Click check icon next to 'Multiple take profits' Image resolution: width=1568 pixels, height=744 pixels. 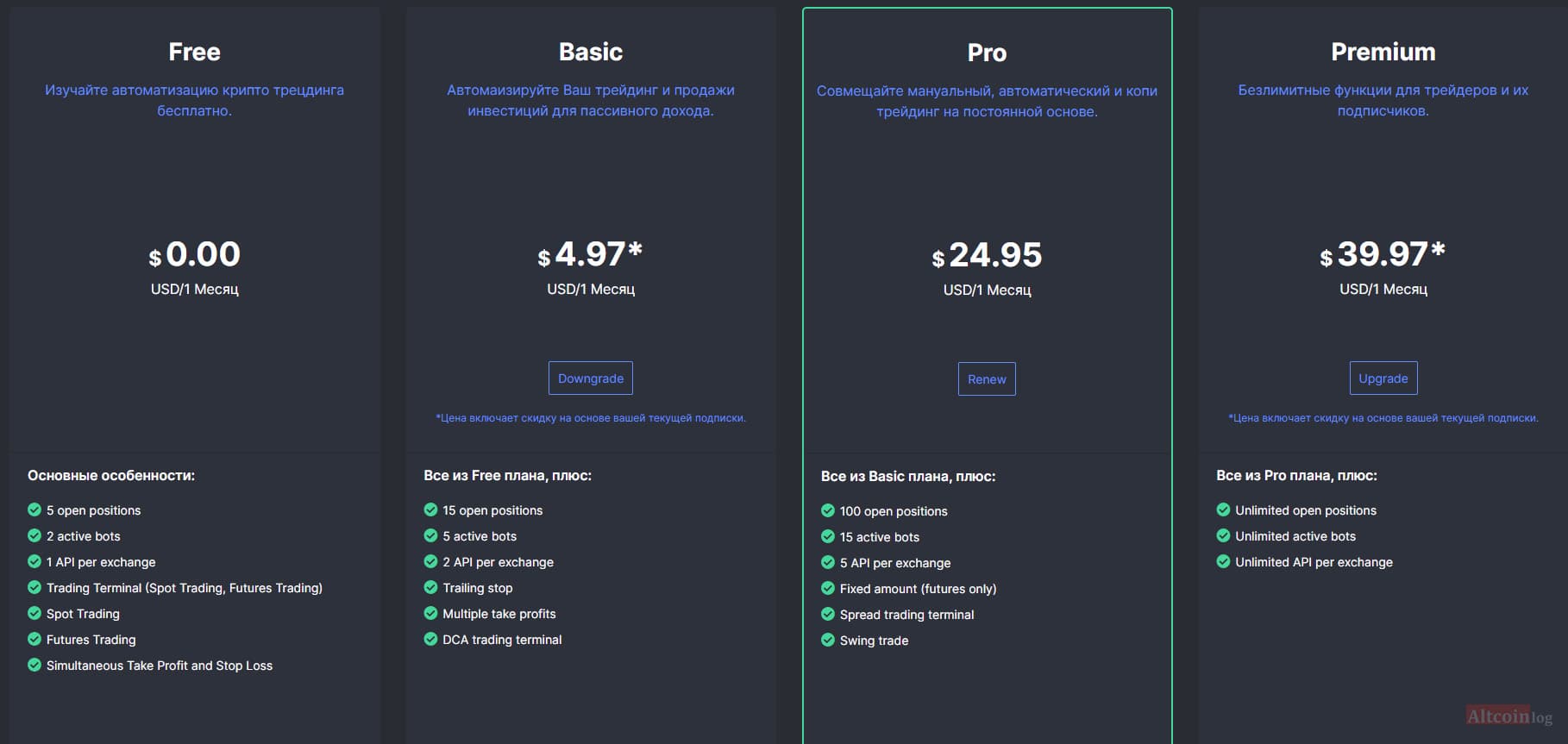click(x=430, y=613)
